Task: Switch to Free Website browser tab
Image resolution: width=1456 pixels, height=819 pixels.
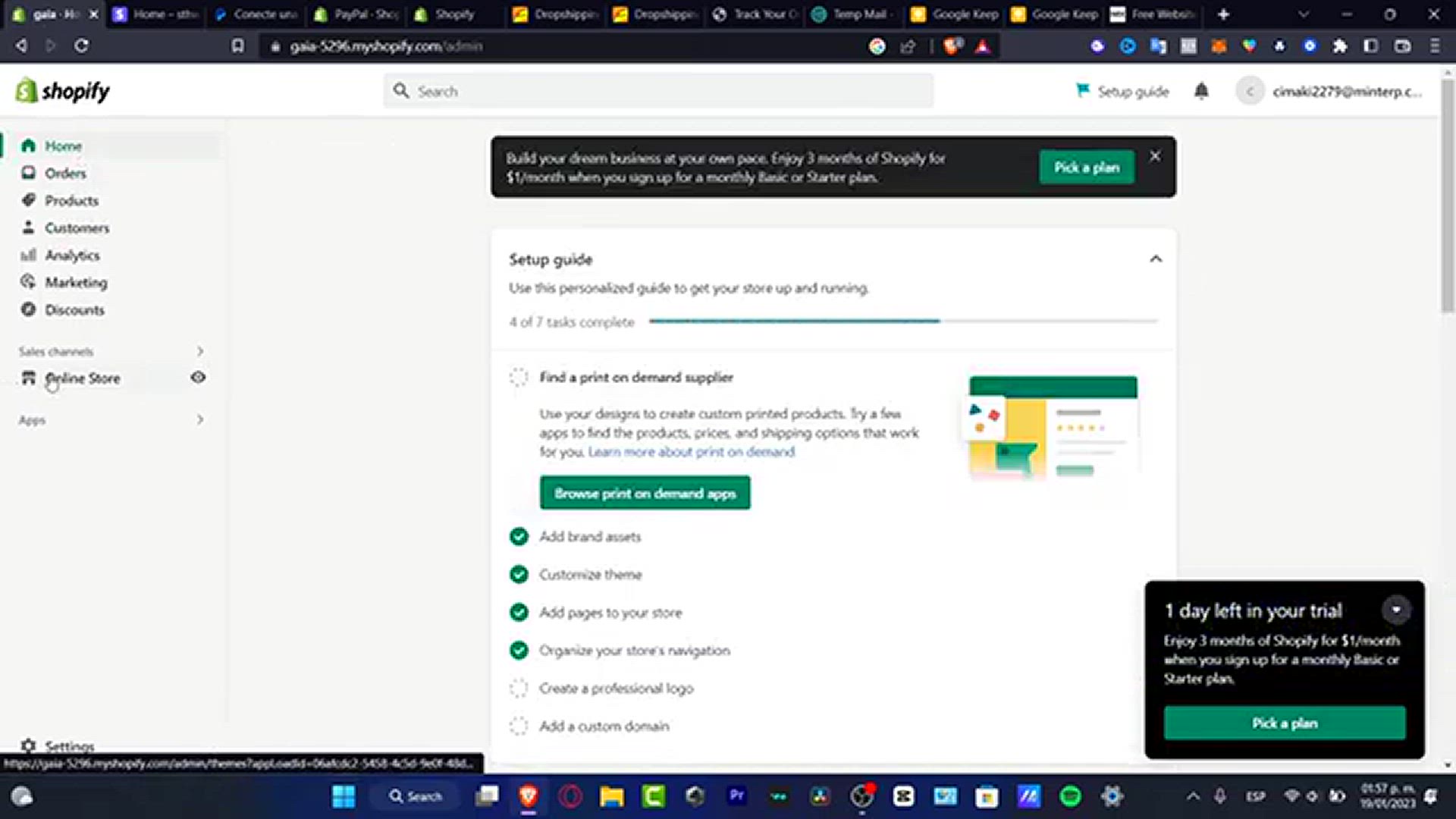Action: pos(1153,14)
